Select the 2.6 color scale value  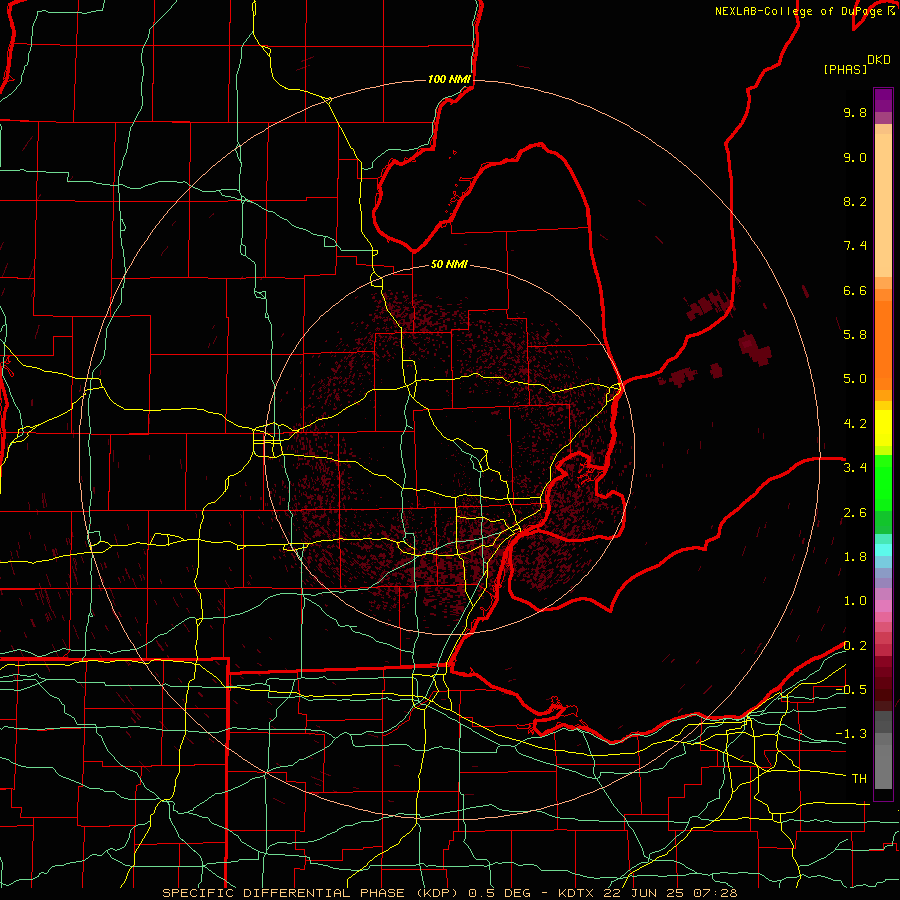[855, 513]
